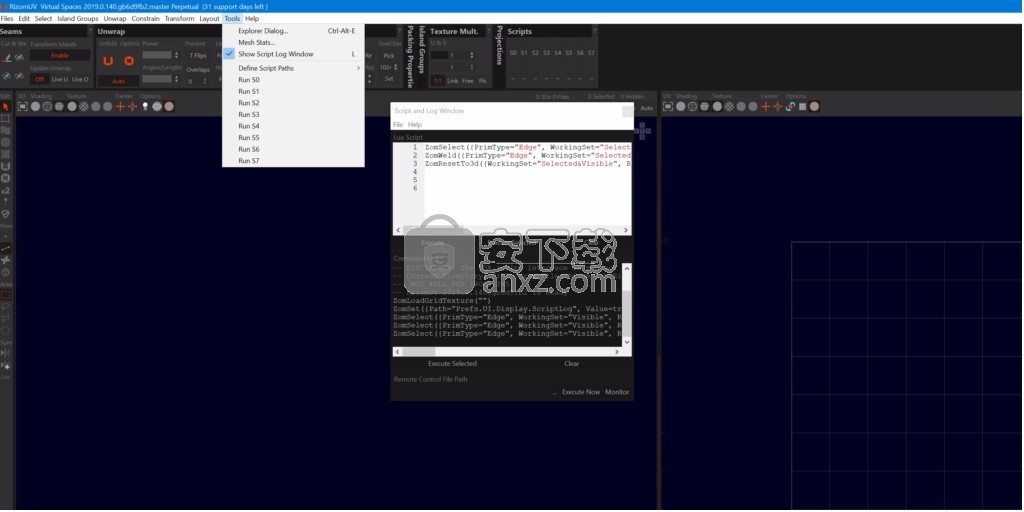This screenshot has width=1024, height=512.
Task: Click the red edge mode icon in left toolbar
Action: [x=6, y=249]
